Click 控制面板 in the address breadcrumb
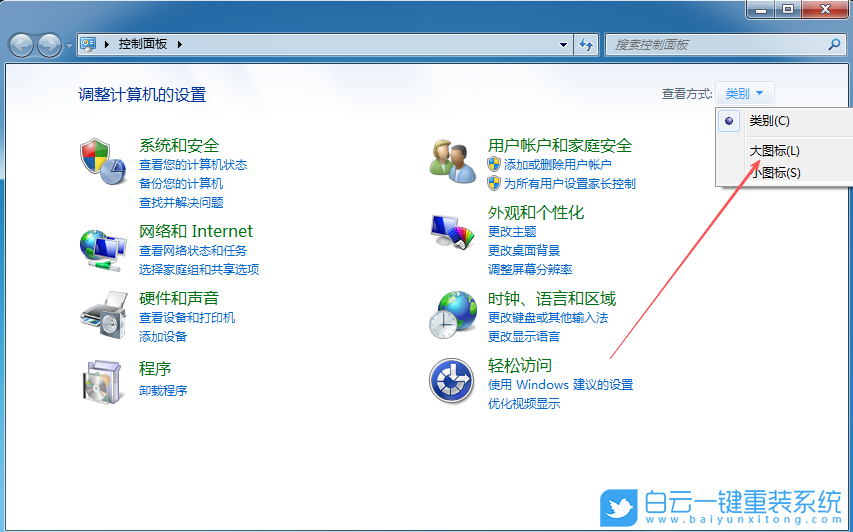The width and height of the screenshot is (853, 532). coord(143,44)
